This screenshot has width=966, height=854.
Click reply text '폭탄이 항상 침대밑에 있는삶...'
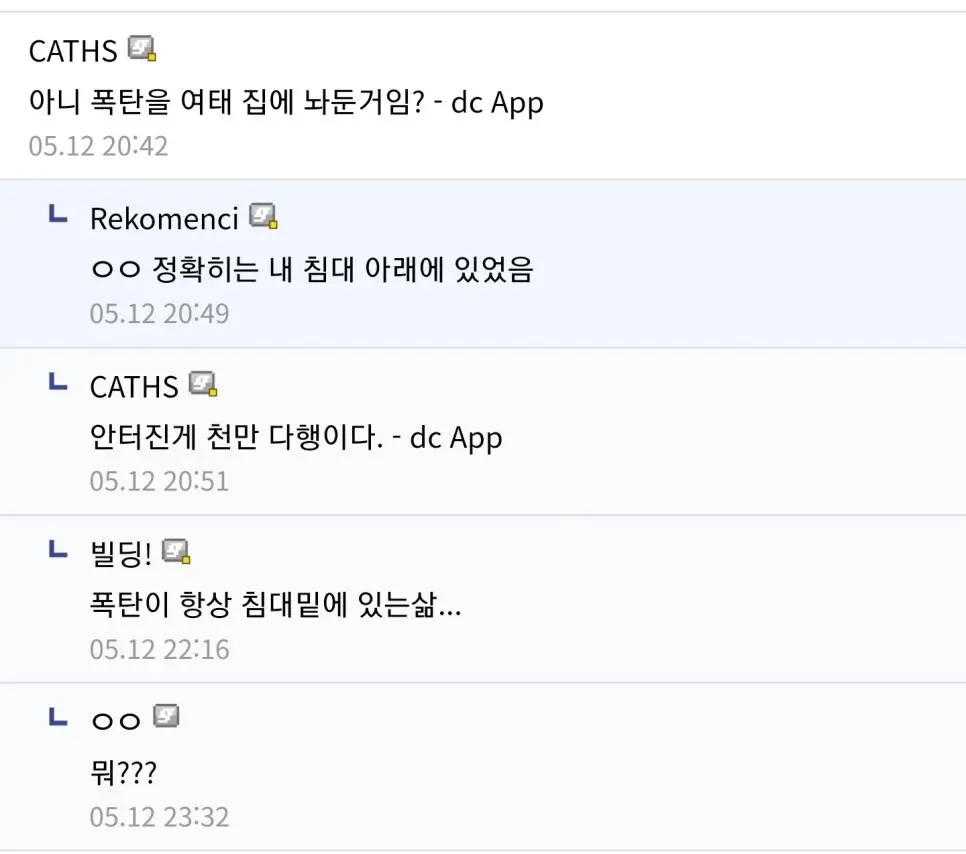click(x=275, y=604)
